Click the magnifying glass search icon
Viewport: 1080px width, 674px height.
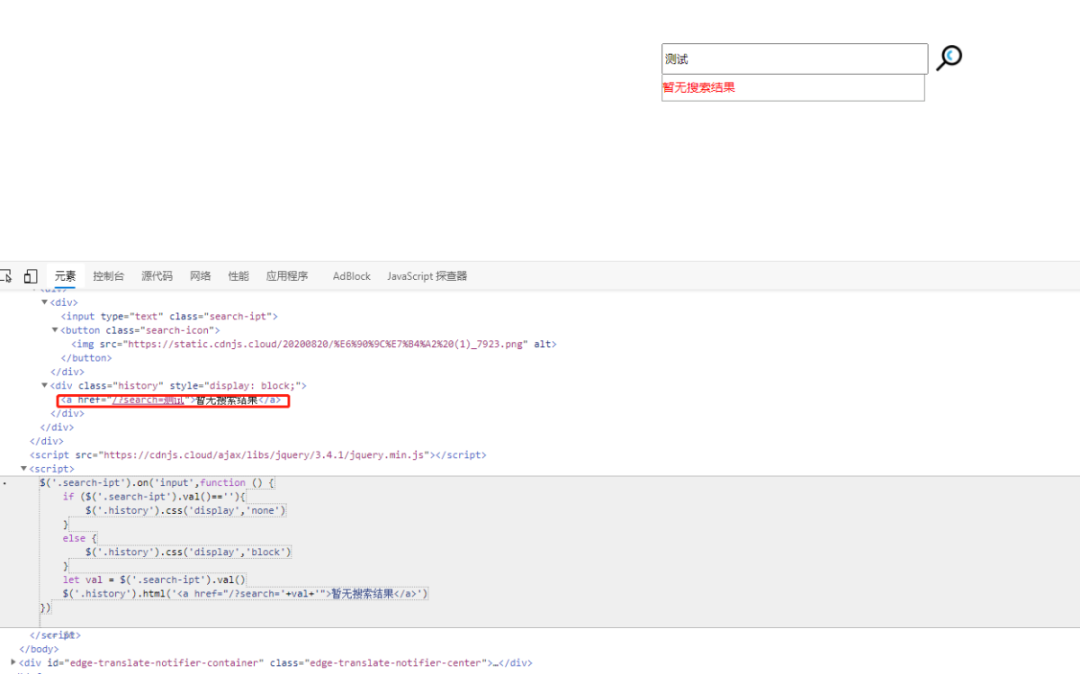(949, 57)
